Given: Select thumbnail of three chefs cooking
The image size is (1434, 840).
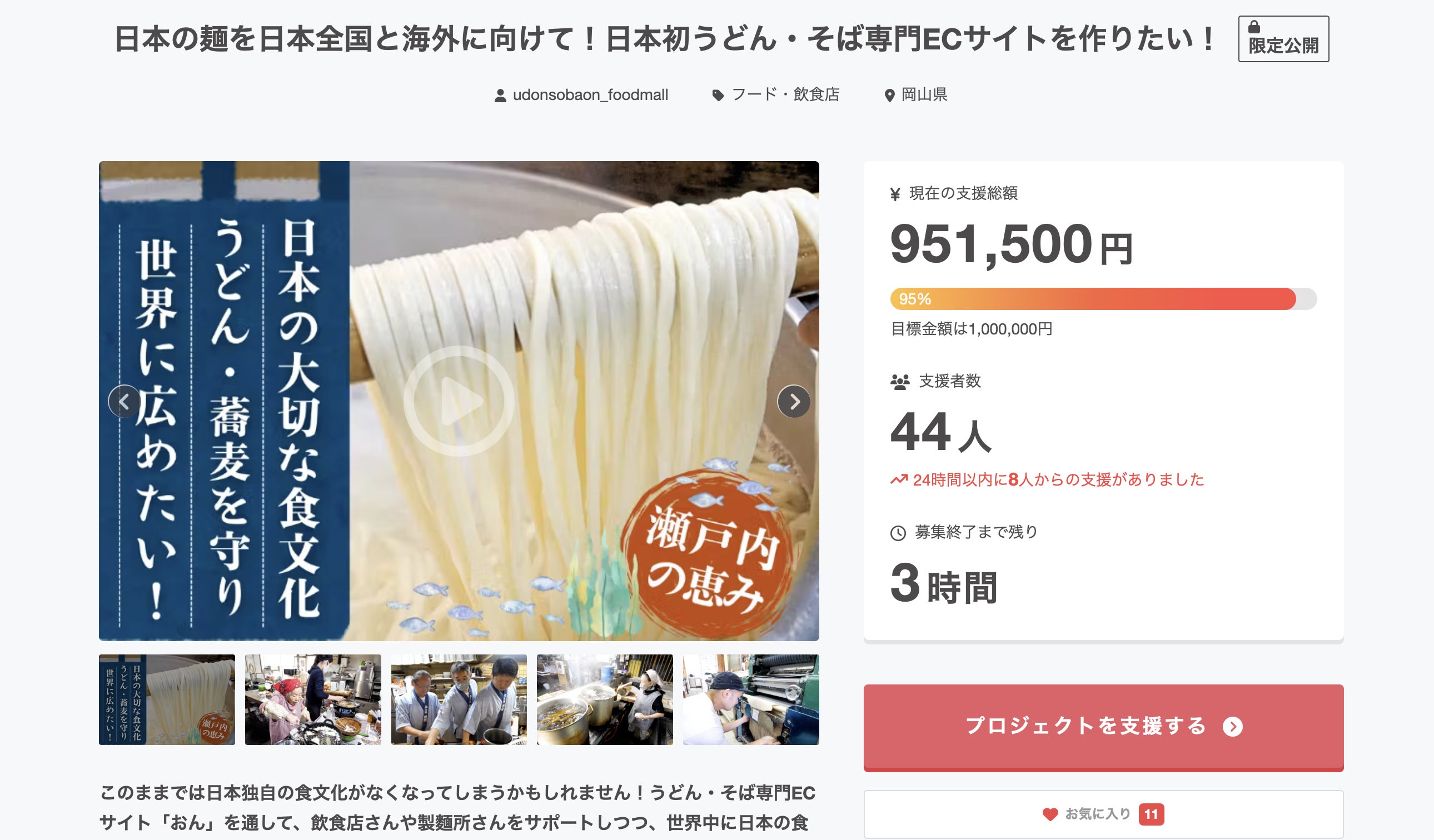Looking at the screenshot, I should click(x=459, y=699).
